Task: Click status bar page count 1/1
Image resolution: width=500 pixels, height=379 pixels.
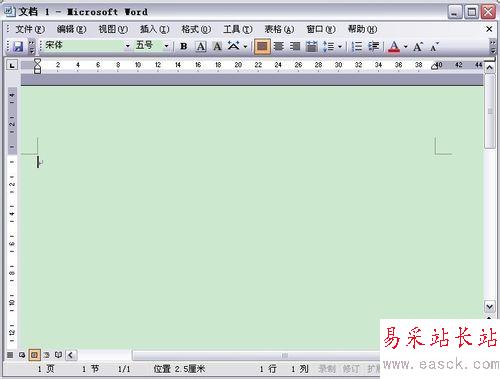Action: click(x=124, y=369)
